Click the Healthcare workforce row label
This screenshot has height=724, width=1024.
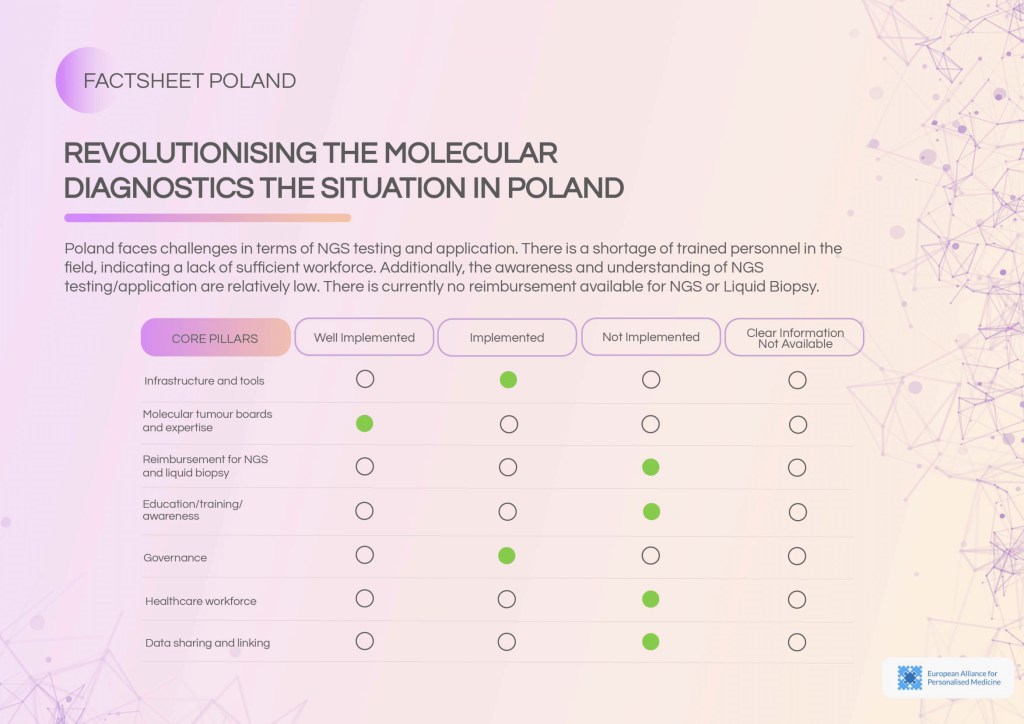tap(201, 601)
